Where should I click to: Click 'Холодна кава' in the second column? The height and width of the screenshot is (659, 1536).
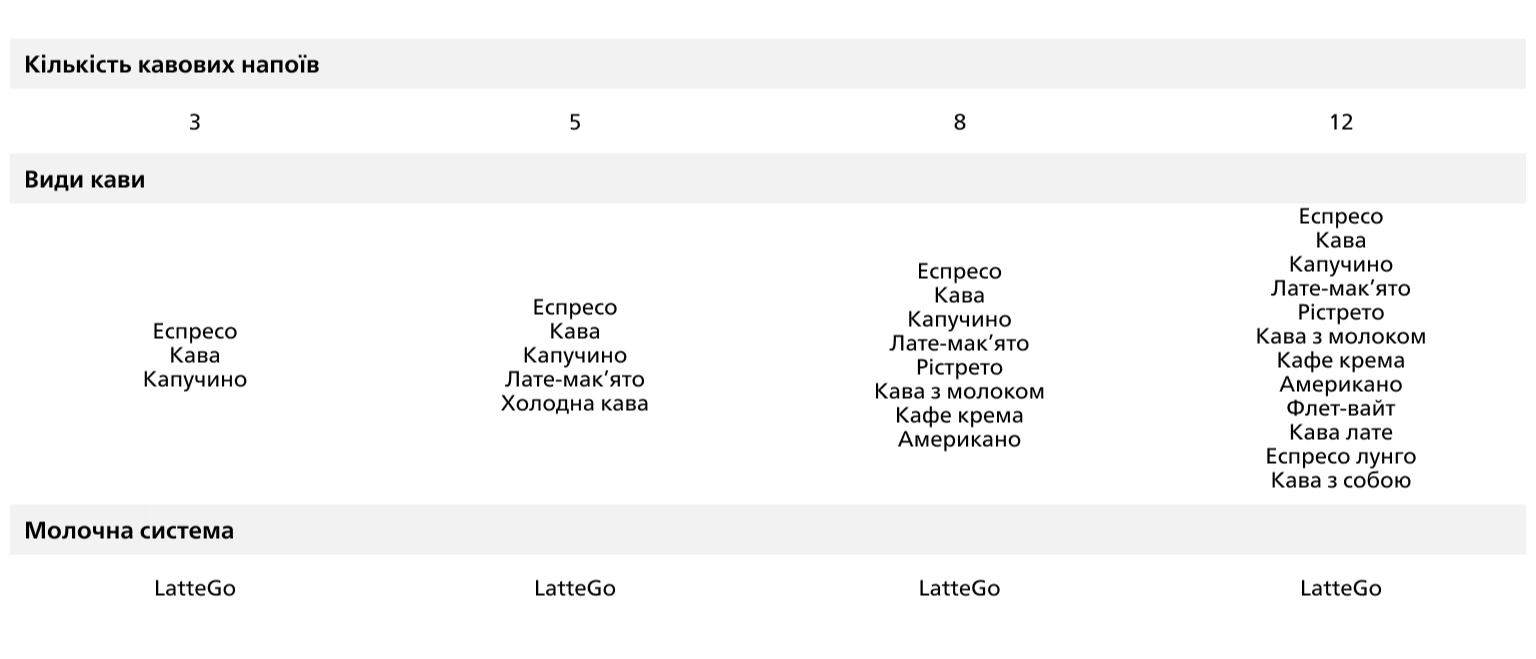(575, 404)
